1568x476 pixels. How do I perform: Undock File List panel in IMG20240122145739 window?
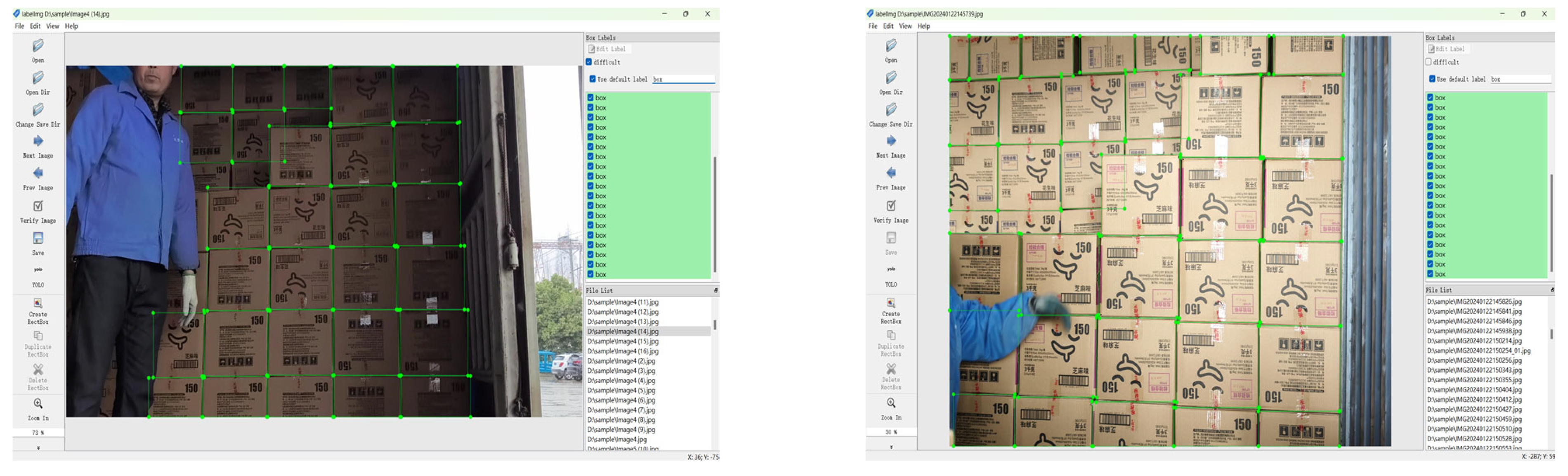click(x=1552, y=290)
